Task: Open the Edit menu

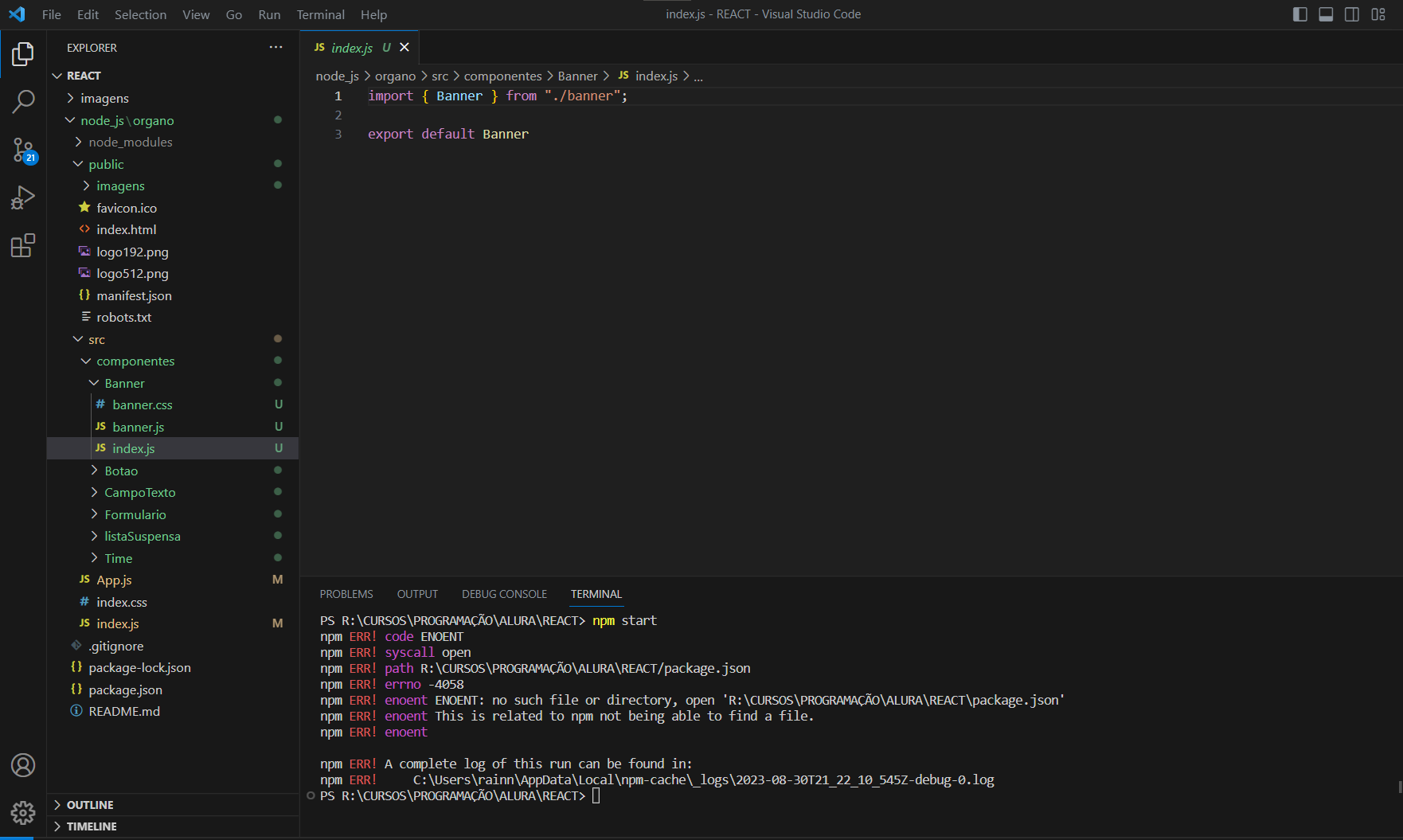Action: tap(88, 14)
